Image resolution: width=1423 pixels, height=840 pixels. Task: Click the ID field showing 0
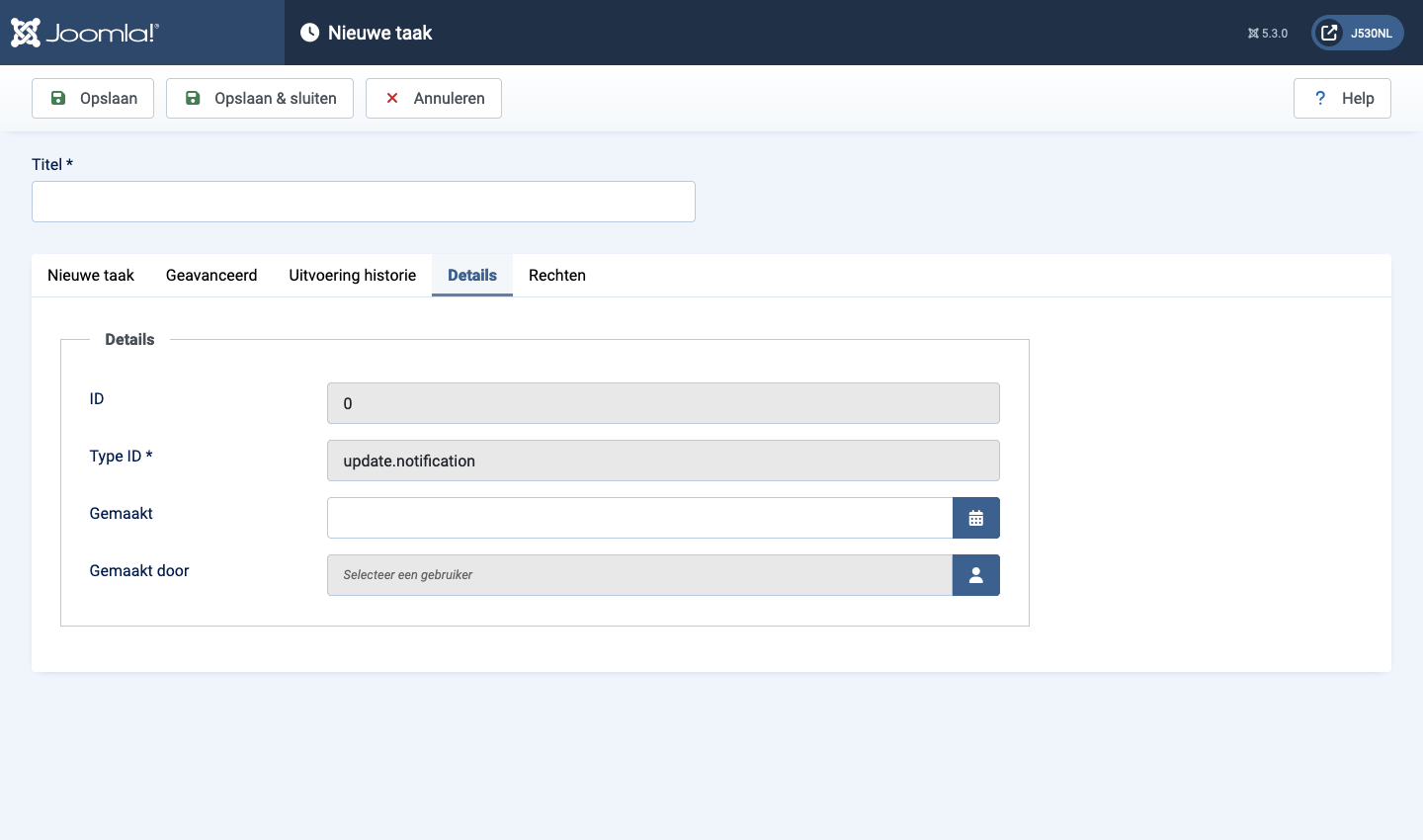663,403
